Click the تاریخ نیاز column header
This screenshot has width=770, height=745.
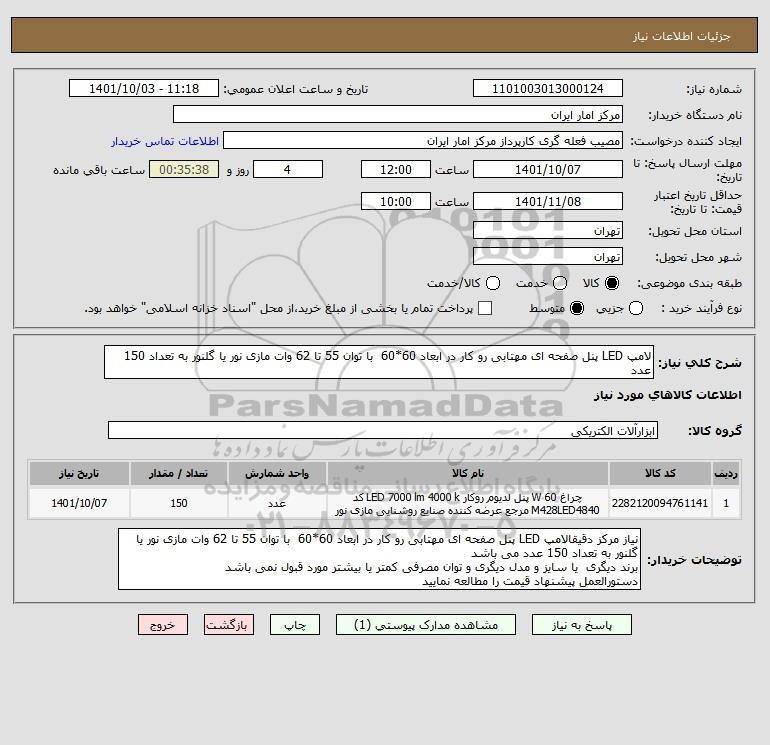[79, 473]
